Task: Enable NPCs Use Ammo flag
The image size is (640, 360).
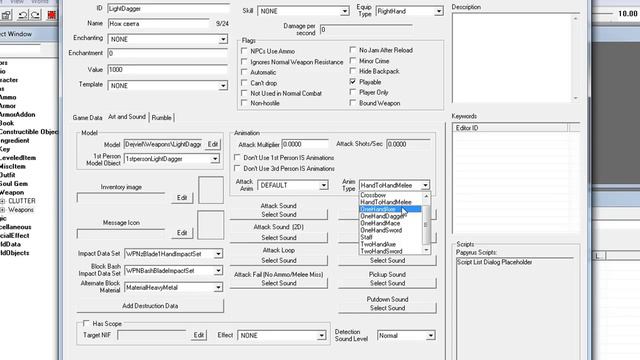Action: point(244,51)
